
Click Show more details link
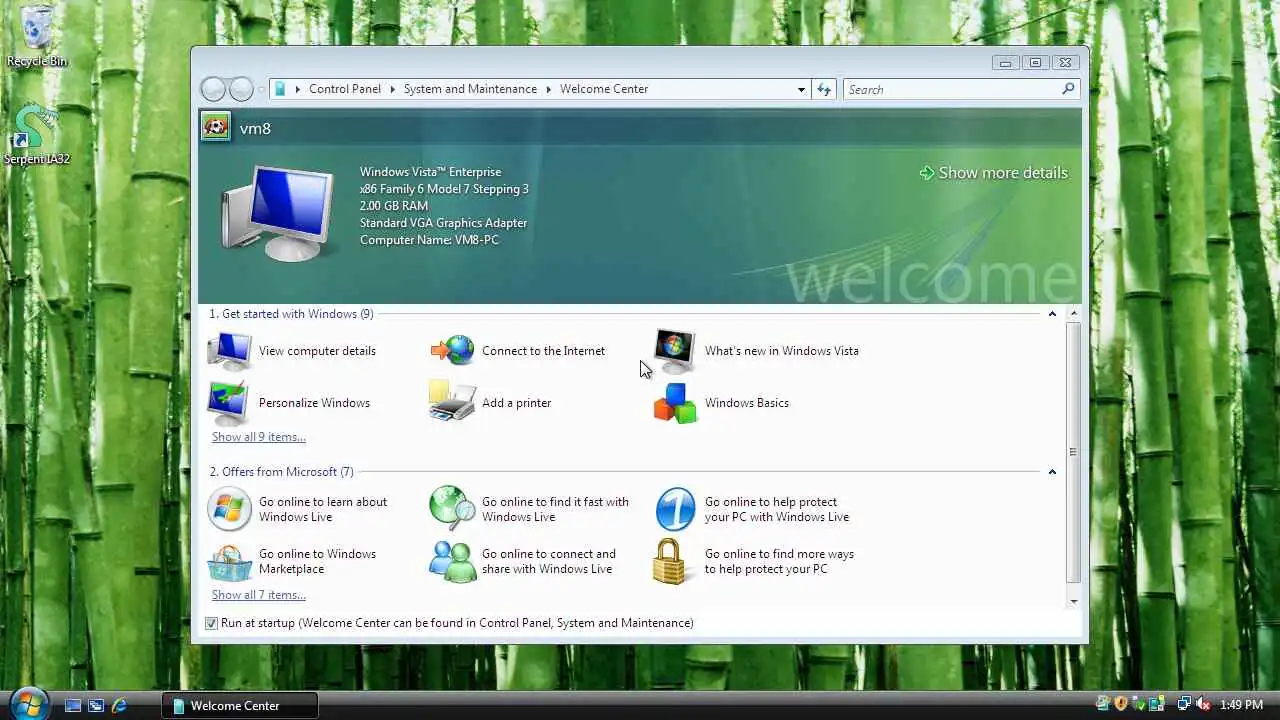pos(994,173)
